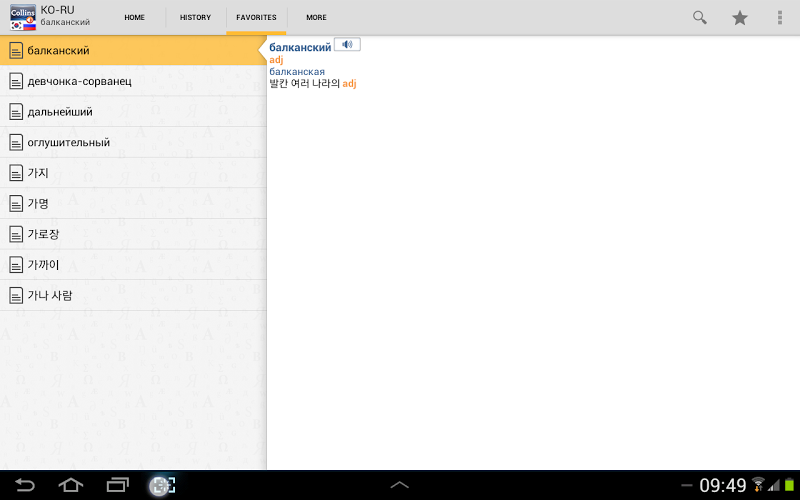Tap the Android back button
The height and width of the screenshot is (500, 800).
coord(24,485)
